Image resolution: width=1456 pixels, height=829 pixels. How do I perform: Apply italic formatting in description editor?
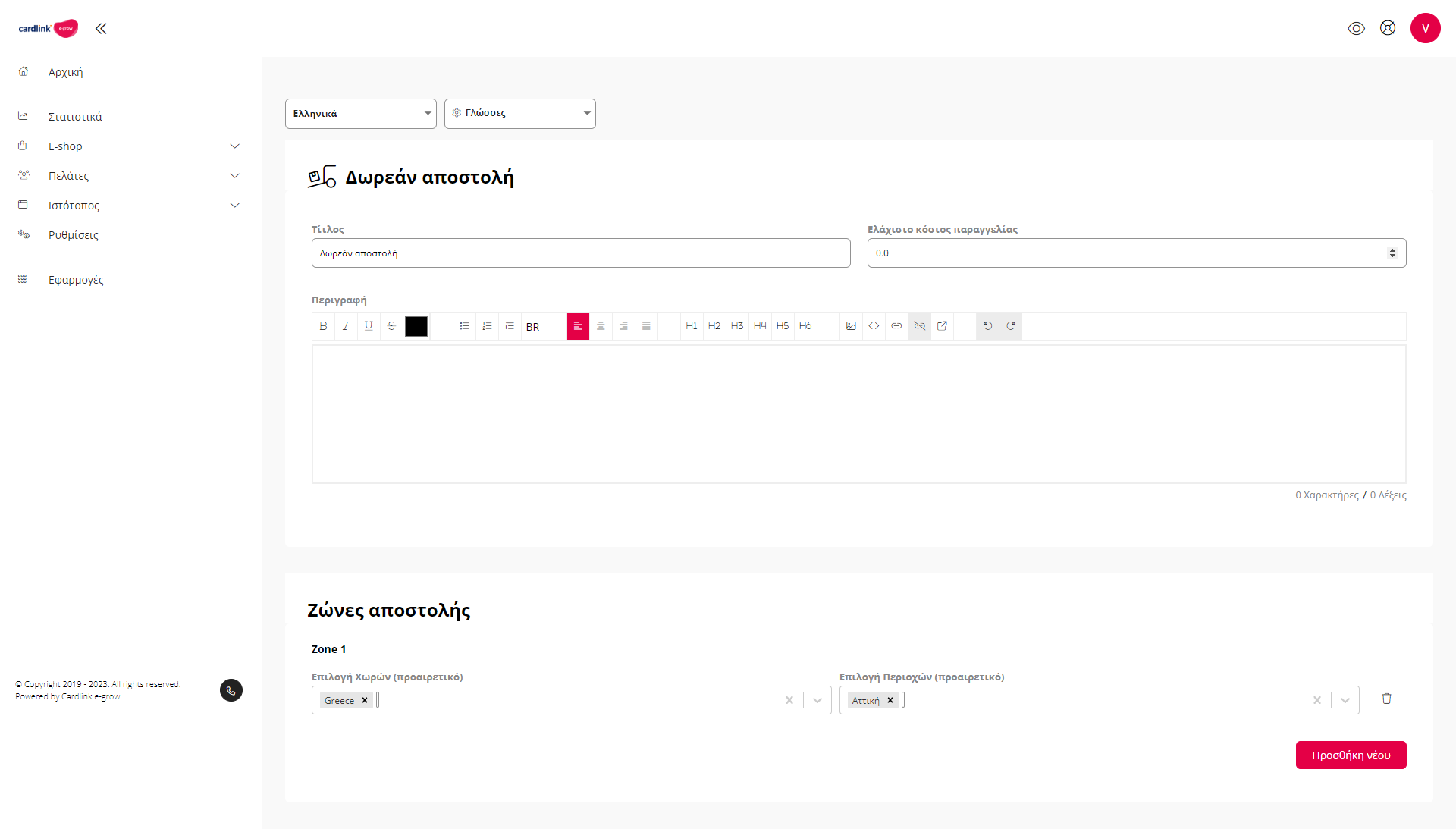(x=346, y=326)
